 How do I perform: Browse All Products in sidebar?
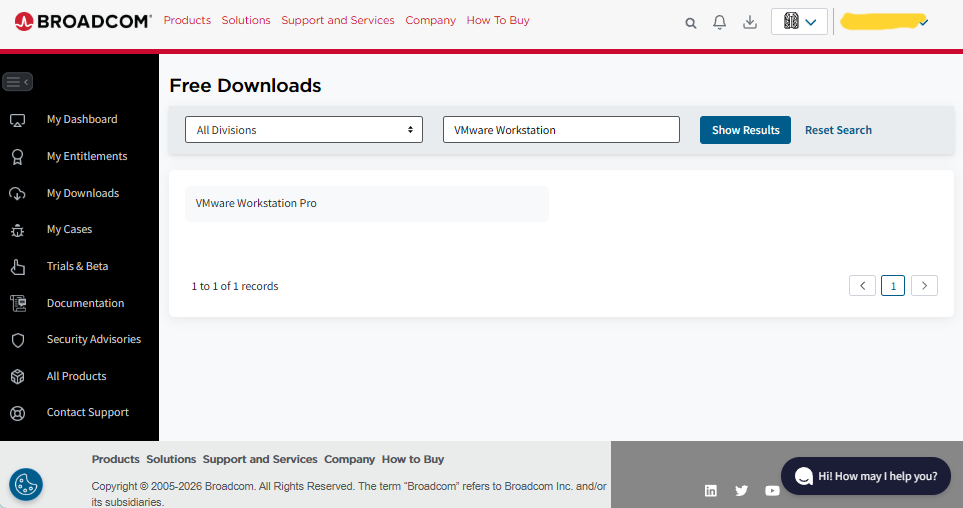(76, 376)
